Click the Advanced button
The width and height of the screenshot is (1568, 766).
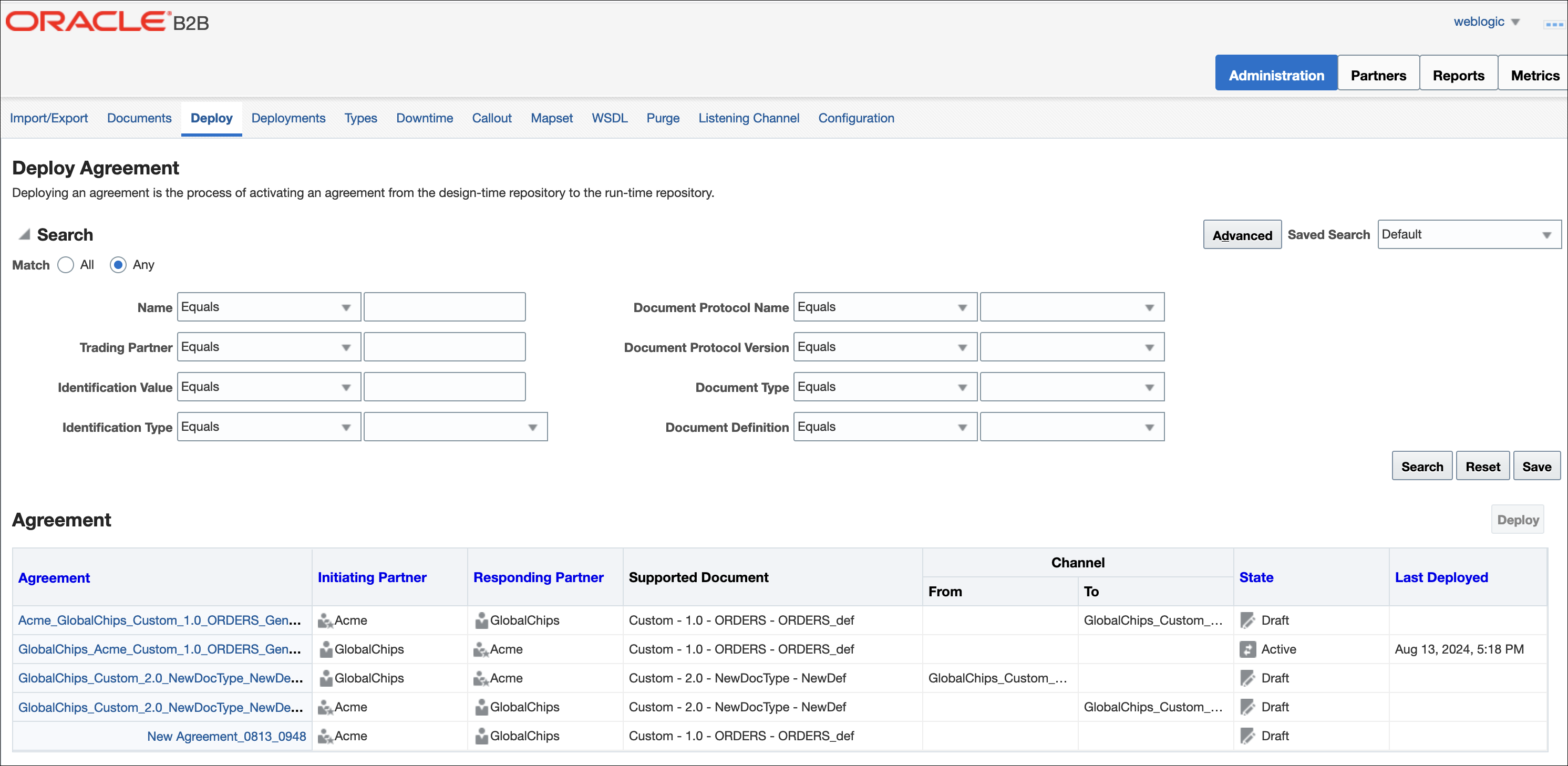click(x=1242, y=235)
